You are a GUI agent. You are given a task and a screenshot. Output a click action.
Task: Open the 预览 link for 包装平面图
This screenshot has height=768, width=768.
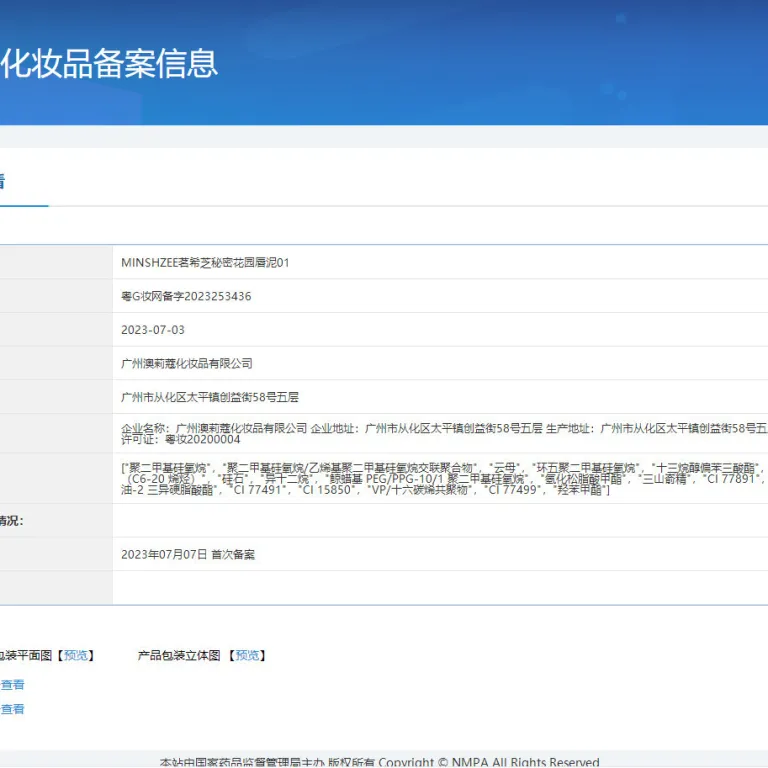click(x=75, y=655)
